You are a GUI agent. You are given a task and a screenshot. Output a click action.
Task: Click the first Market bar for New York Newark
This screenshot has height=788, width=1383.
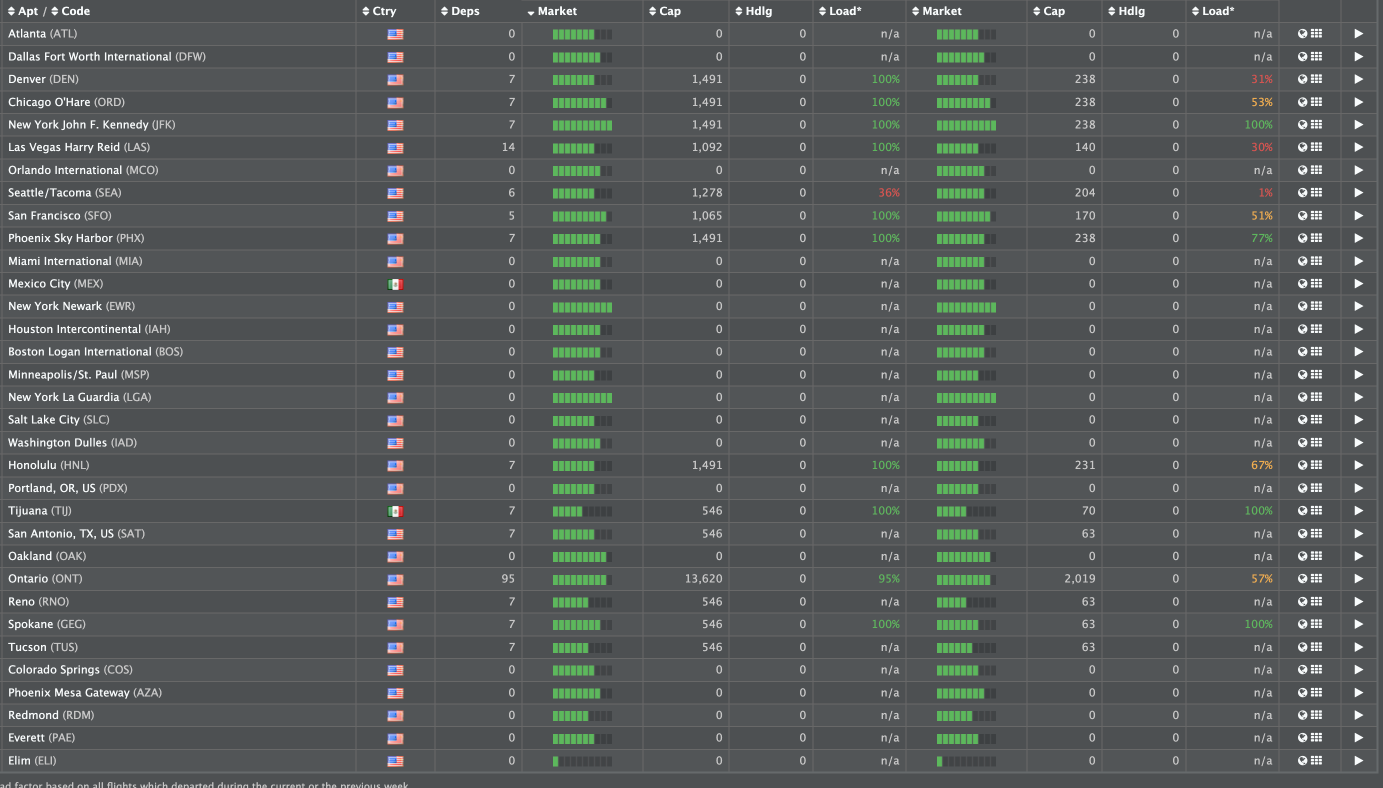click(x=582, y=307)
